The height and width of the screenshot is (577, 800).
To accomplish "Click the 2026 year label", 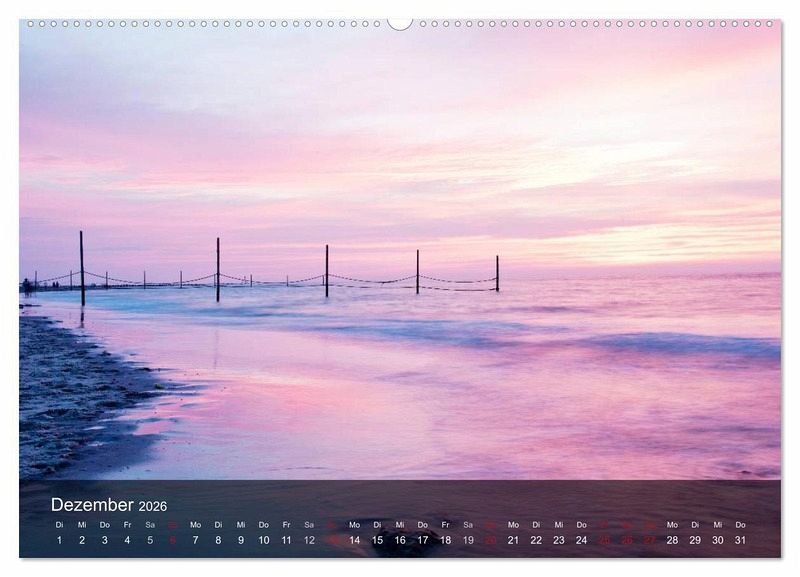I will pyautogui.click(x=153, y=507).
